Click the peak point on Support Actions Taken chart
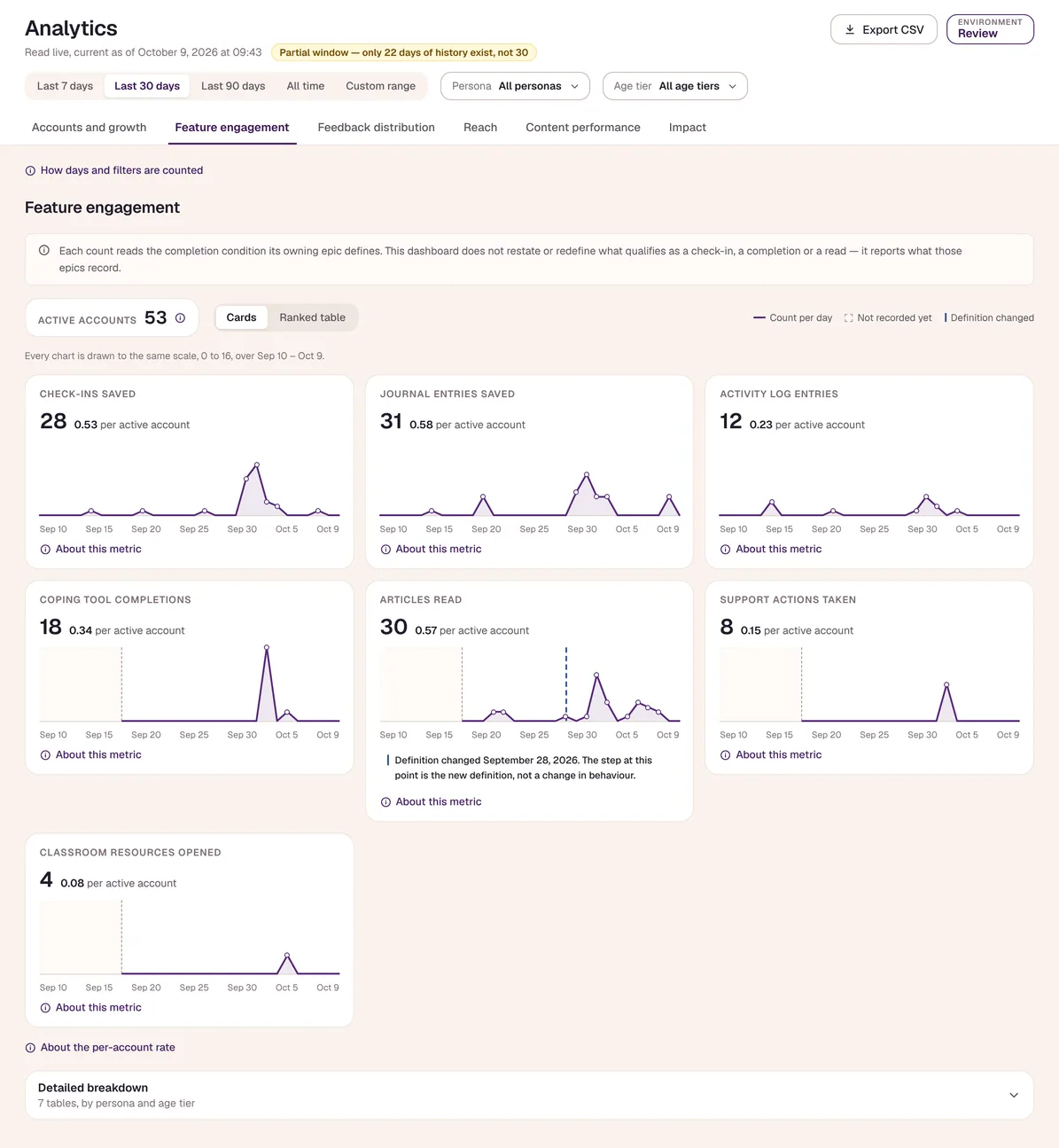The image size is (1059, 1148). pyautogui.click(x=946, y=684)
